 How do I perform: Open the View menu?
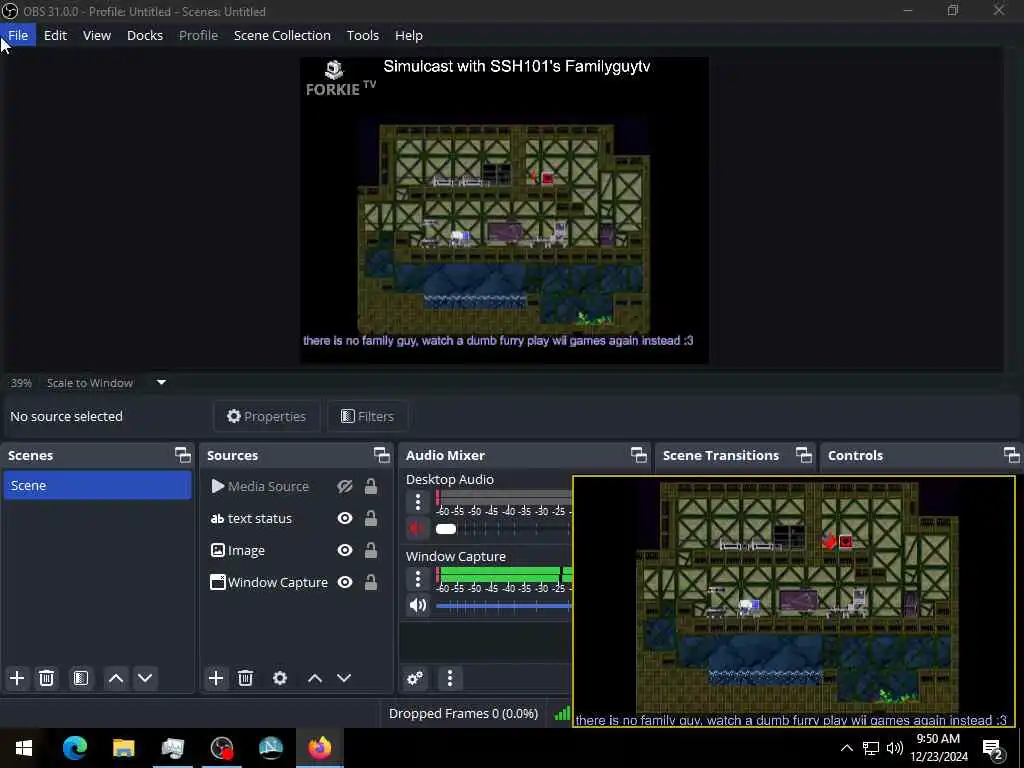(97, 35)
